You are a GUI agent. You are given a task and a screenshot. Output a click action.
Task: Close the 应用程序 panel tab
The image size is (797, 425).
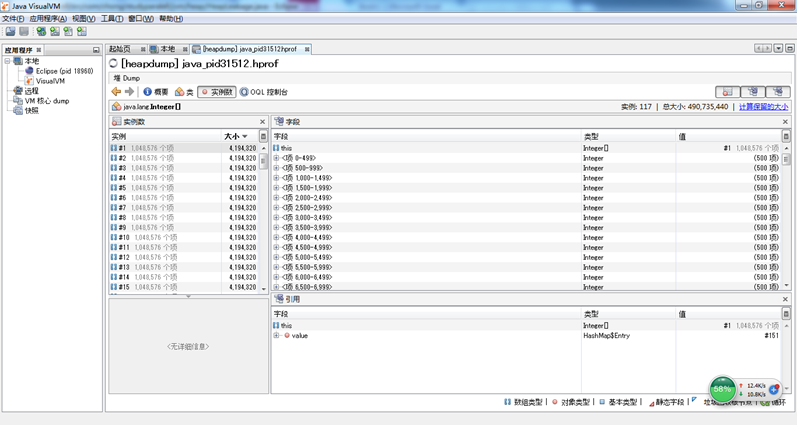[x=39, y=50]
